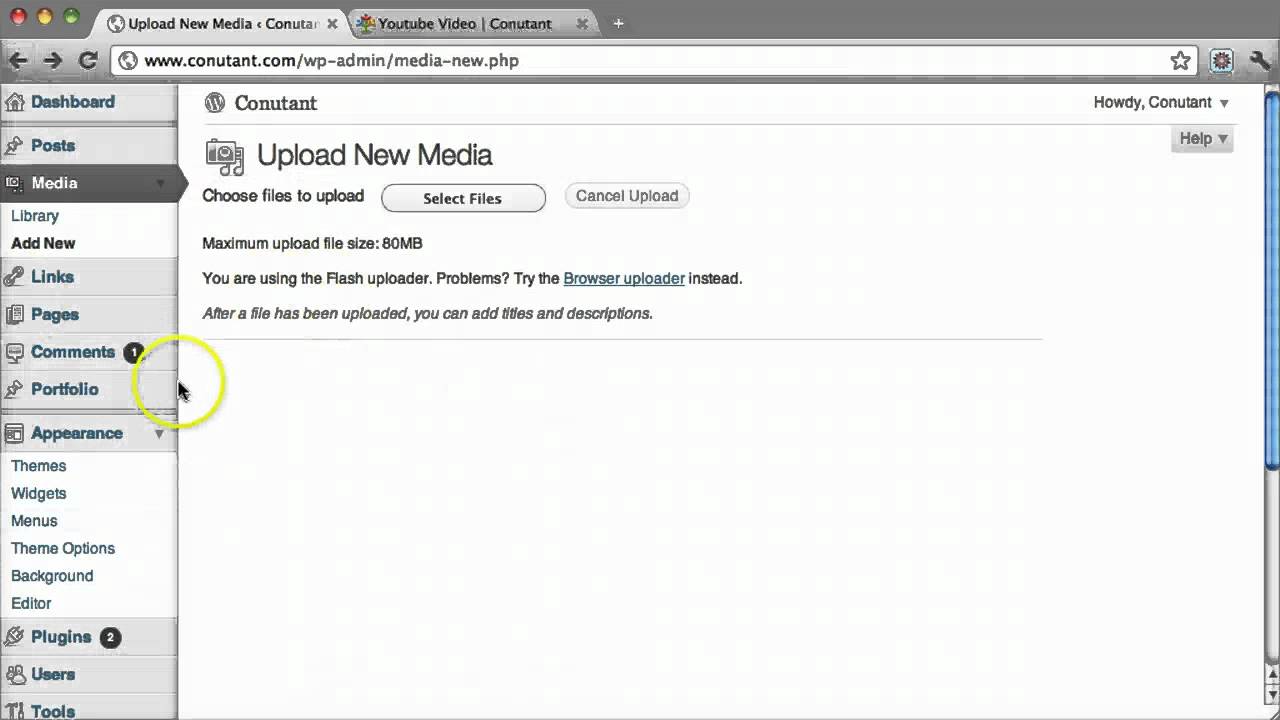Viewport: 1280px width, 720px height.
Task: Open the Portfolio menu label
Action: point(65,389)
